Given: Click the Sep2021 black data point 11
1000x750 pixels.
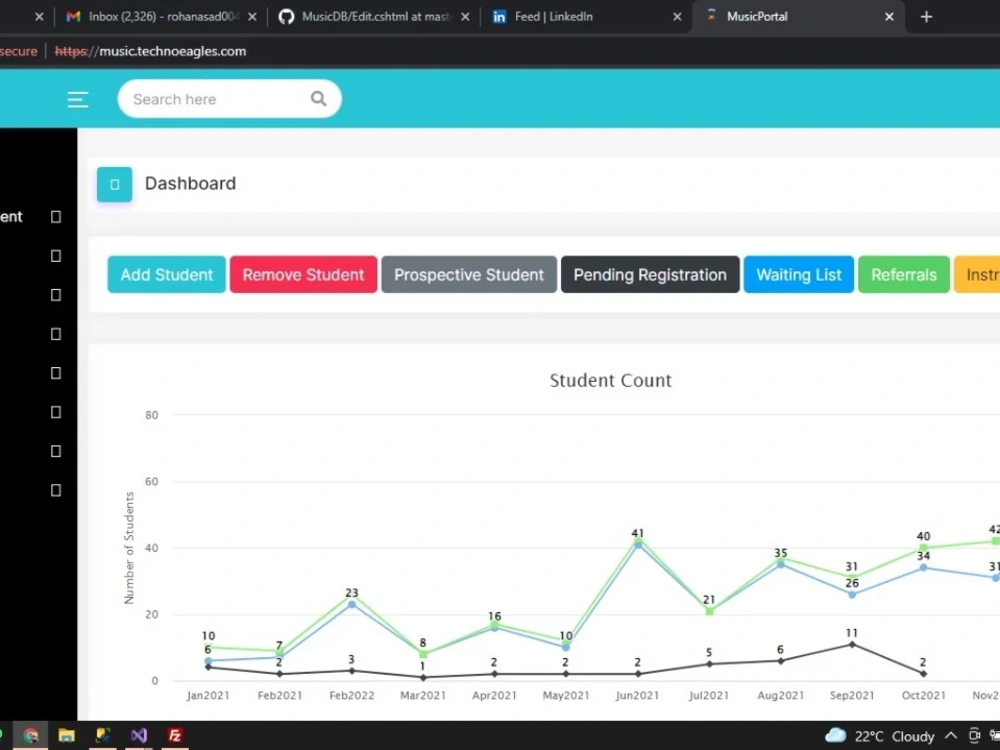Looking at the screenshot, I should click(852, 644).
